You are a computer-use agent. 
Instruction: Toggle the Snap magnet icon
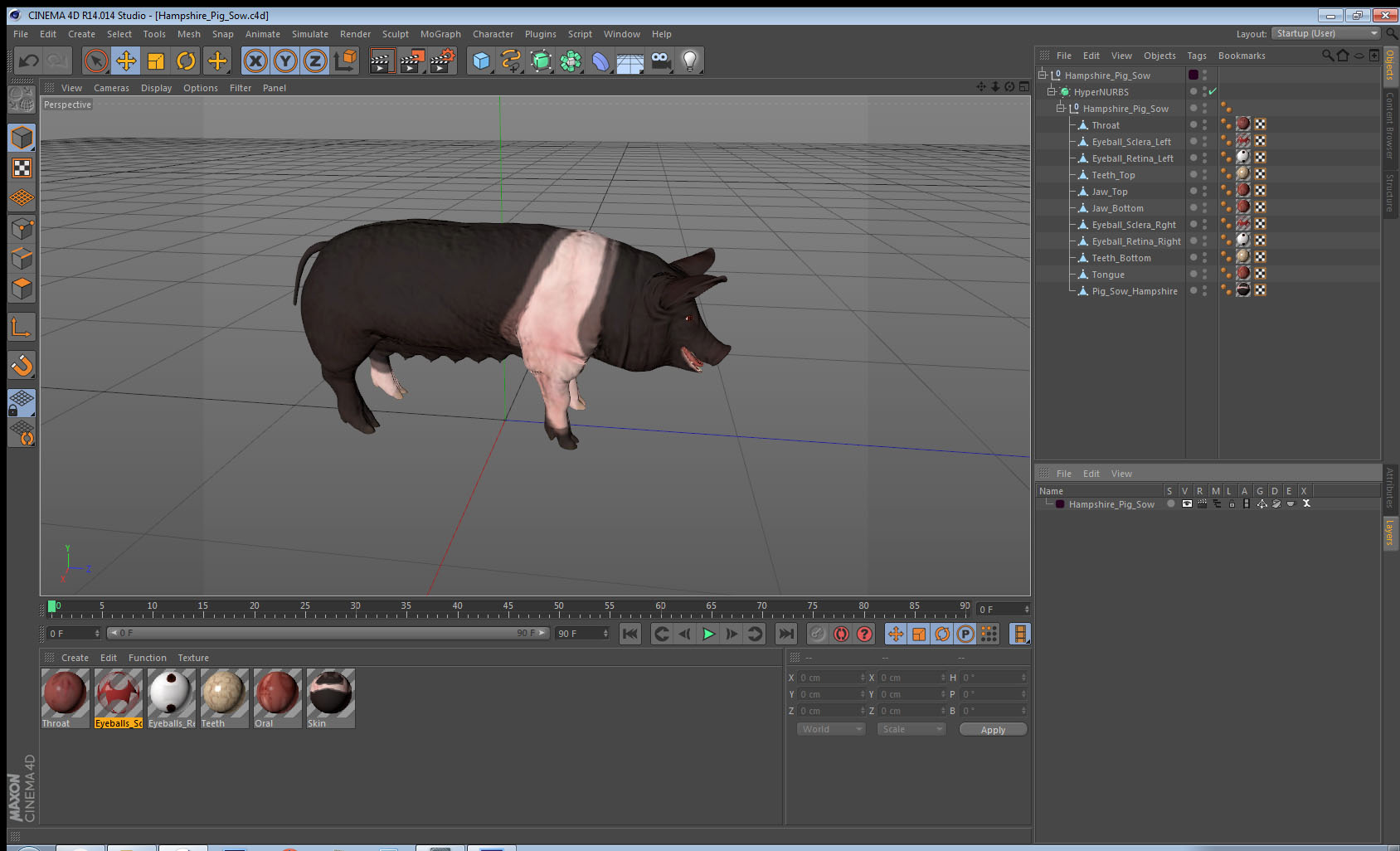22,365
